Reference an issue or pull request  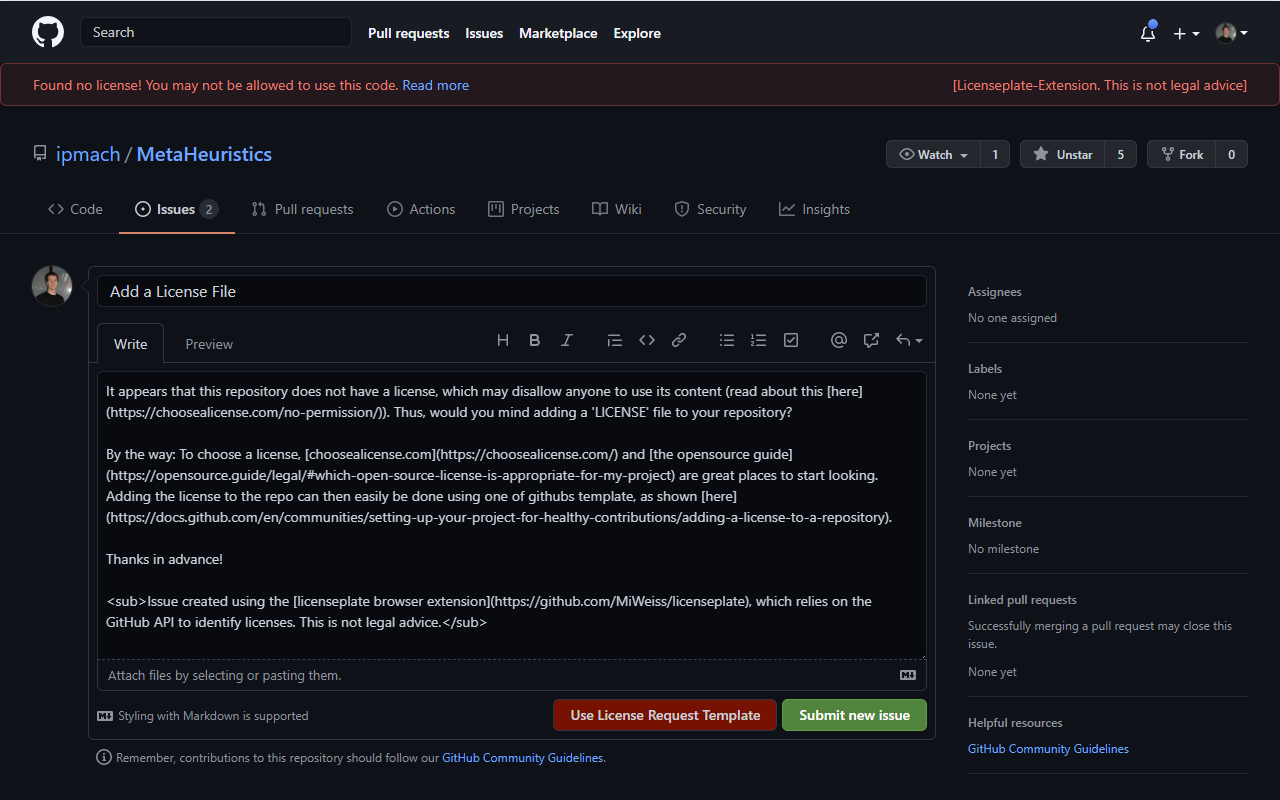[871, 340]
